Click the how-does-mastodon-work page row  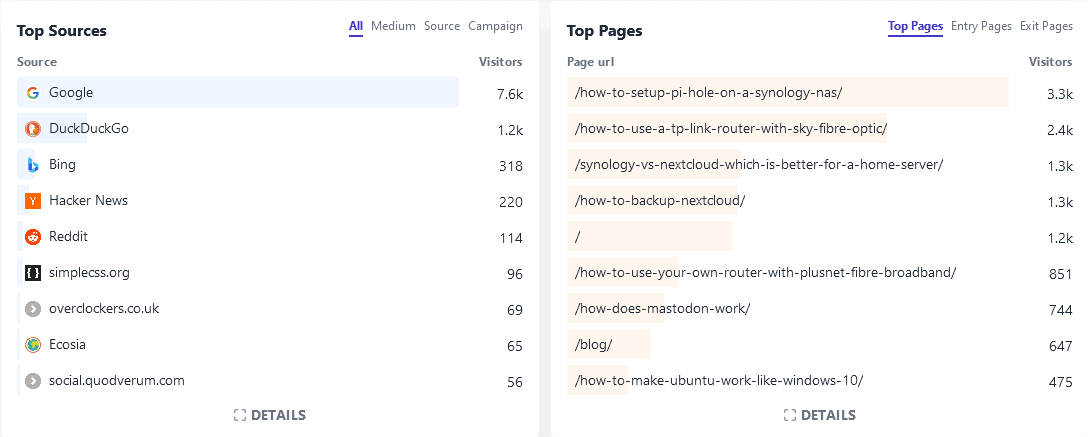coord(662,309)
